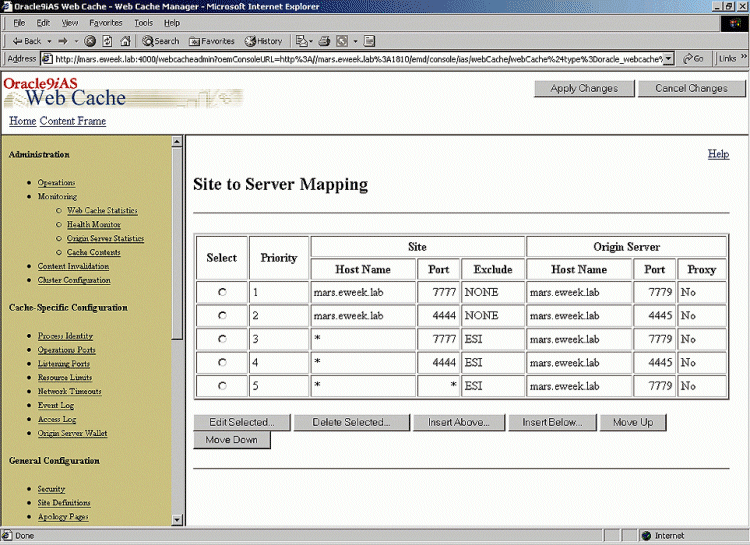Open the Event Log link
Screen dimensions: 750x545
(56, 405)
